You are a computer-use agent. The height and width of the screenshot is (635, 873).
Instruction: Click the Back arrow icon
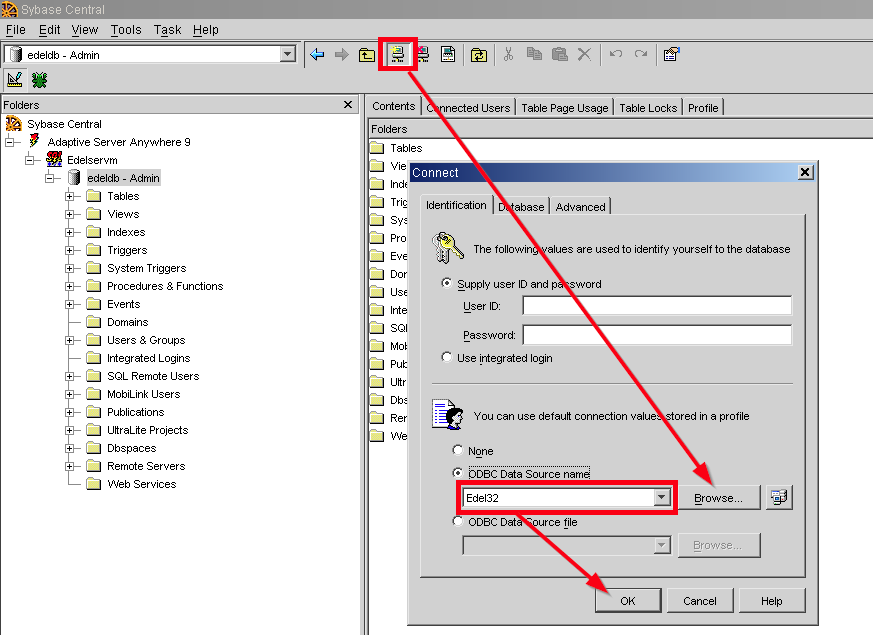click(x=317, y=54)
